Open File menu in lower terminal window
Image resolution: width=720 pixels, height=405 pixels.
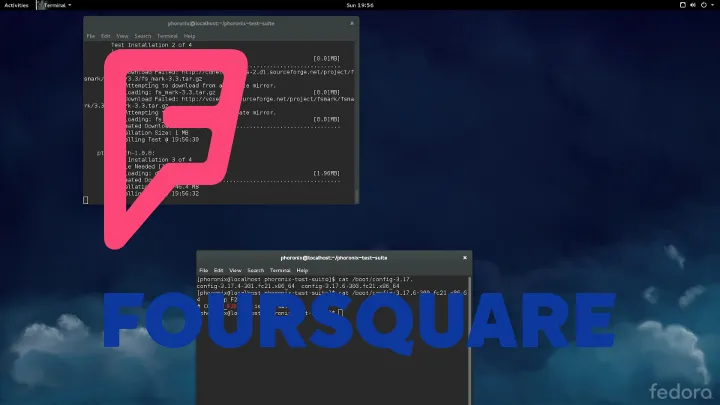(203, 270)
